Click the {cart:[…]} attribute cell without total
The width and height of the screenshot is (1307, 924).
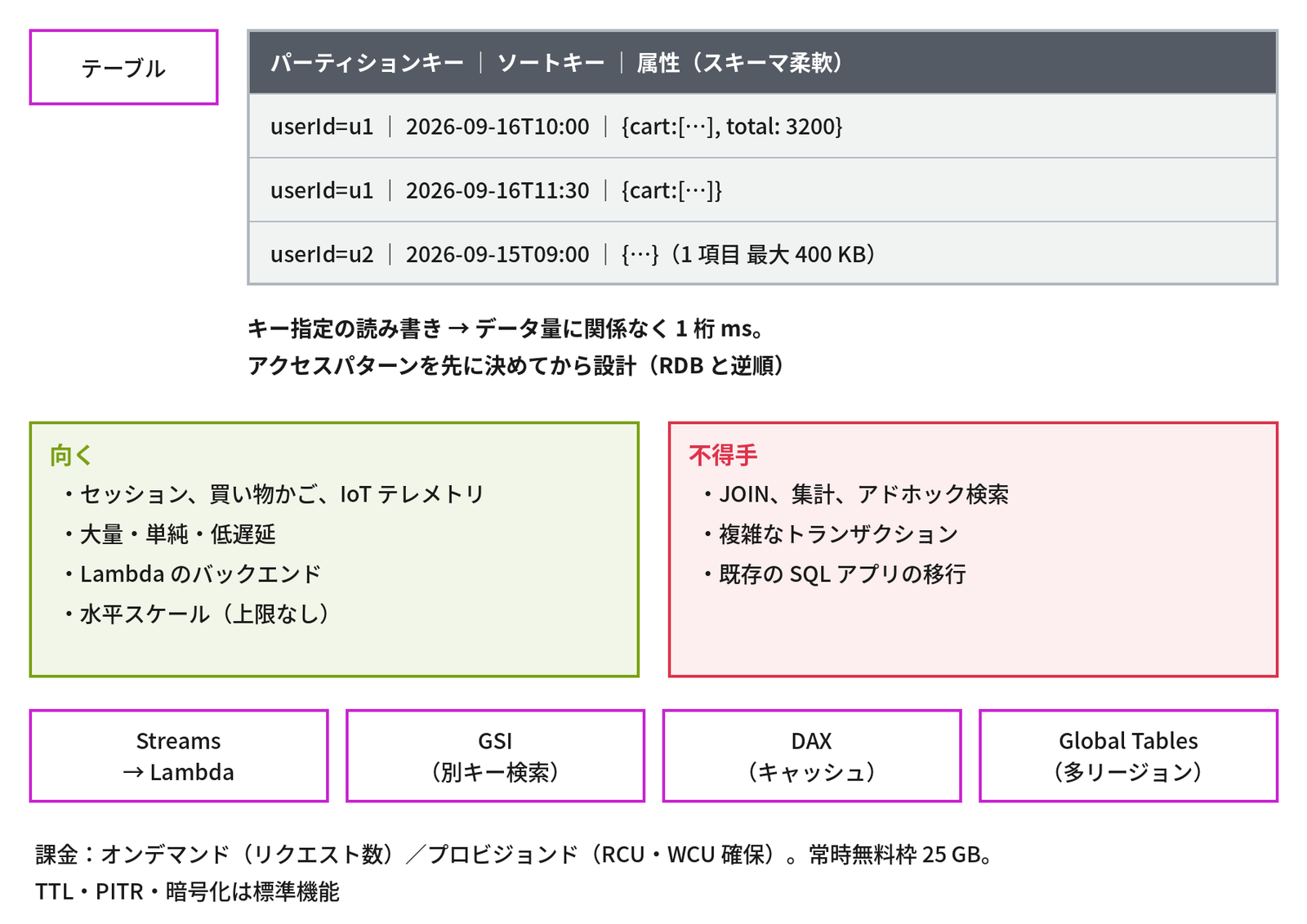tap(671, 190)
